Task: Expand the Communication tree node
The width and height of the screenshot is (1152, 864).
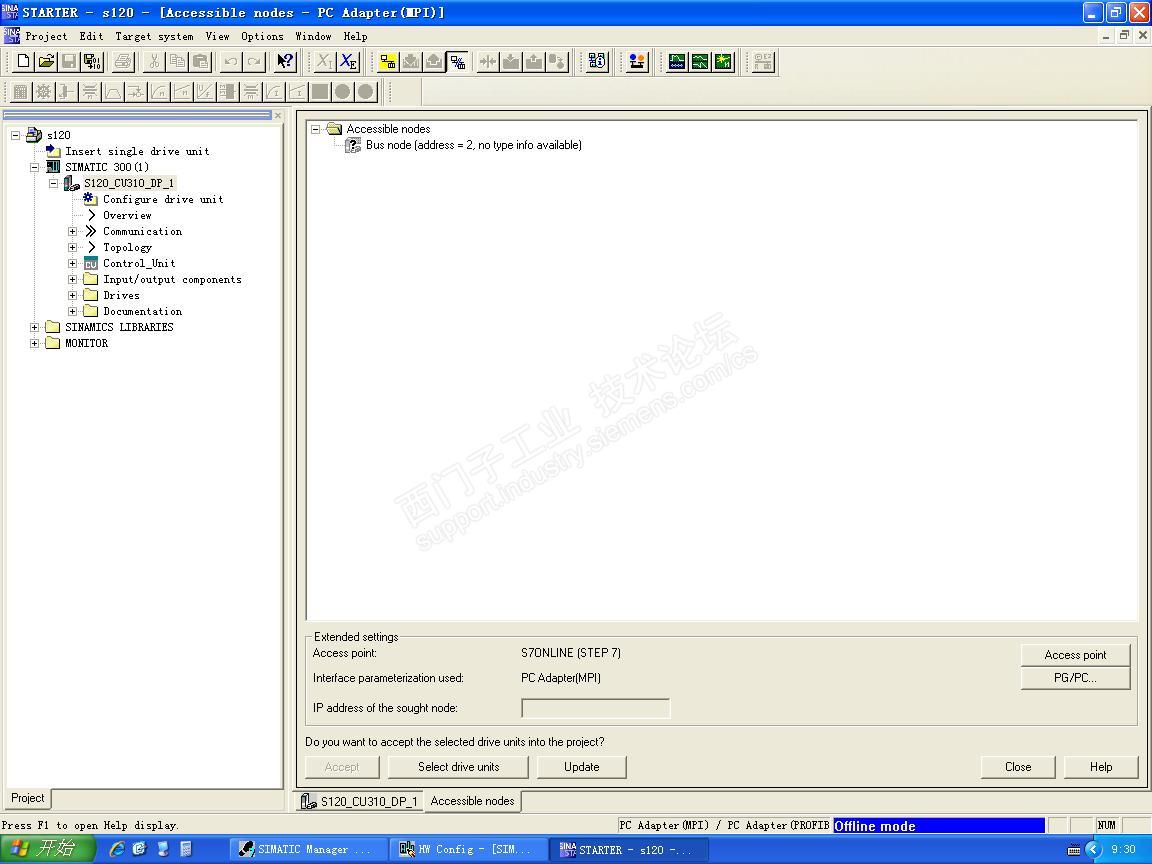Action: coord(73,231)
